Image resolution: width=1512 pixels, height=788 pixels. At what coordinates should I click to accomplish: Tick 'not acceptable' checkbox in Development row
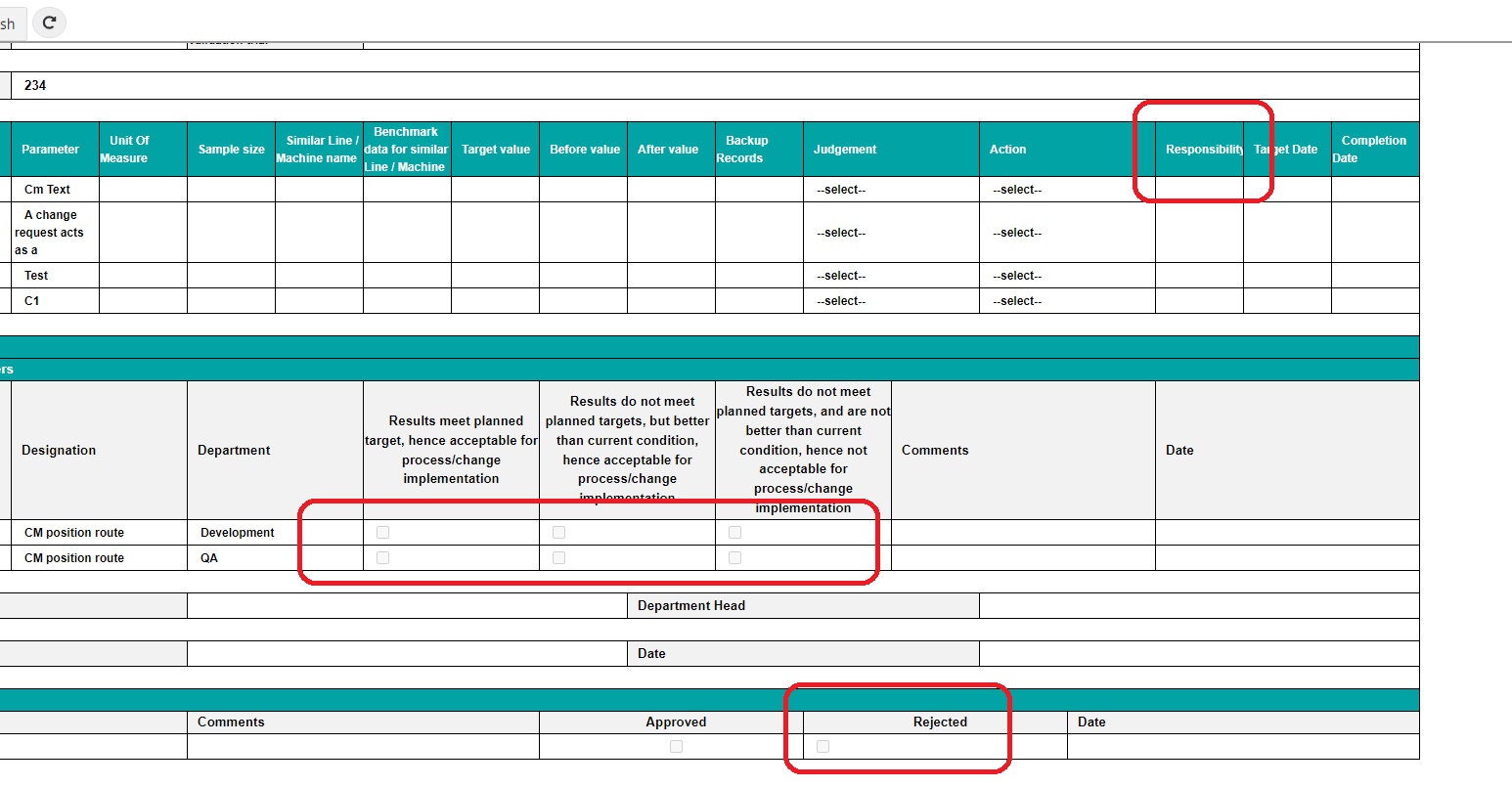[x=734, y=533]
